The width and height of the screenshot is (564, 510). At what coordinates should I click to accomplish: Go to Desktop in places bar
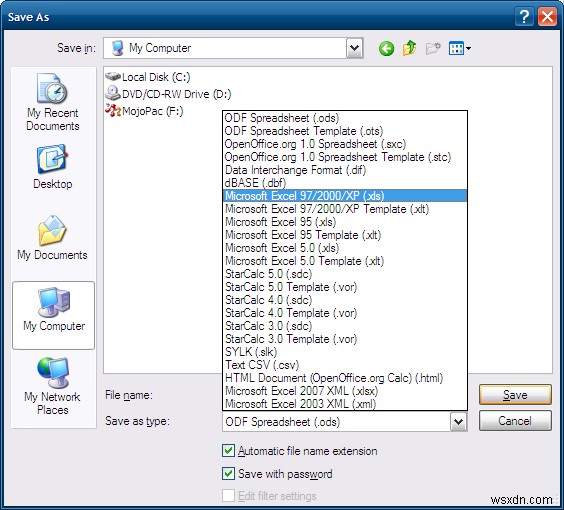(53, 167)
